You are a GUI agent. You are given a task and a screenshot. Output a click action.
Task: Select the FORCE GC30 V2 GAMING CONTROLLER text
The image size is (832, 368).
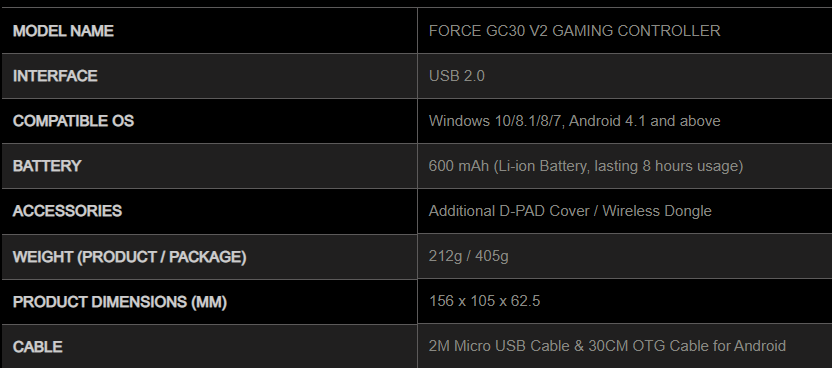[574, 31]
